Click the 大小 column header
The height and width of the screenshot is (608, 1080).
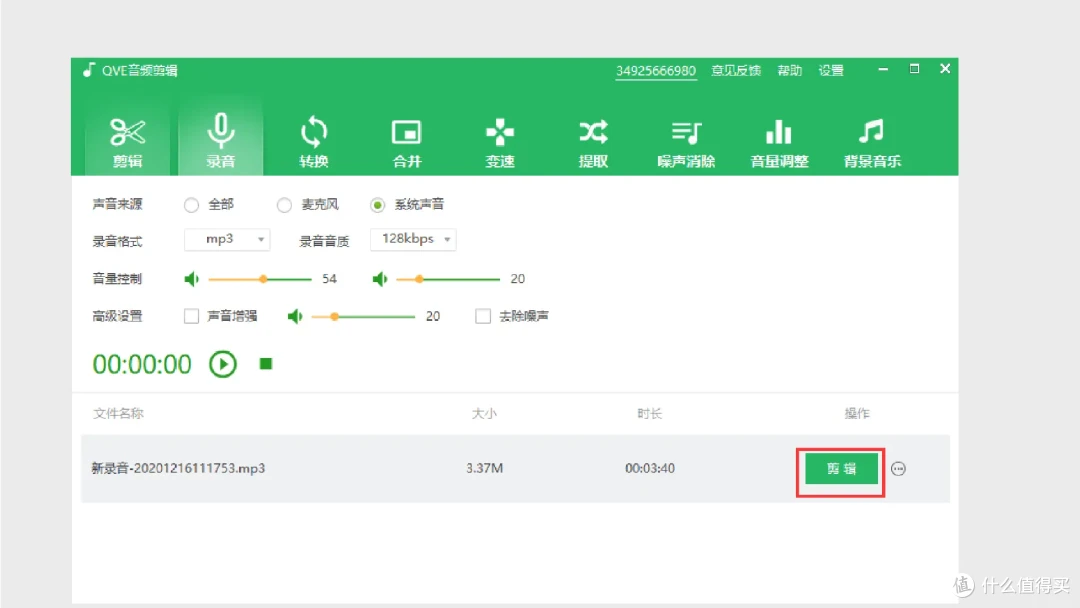(484, 413)
